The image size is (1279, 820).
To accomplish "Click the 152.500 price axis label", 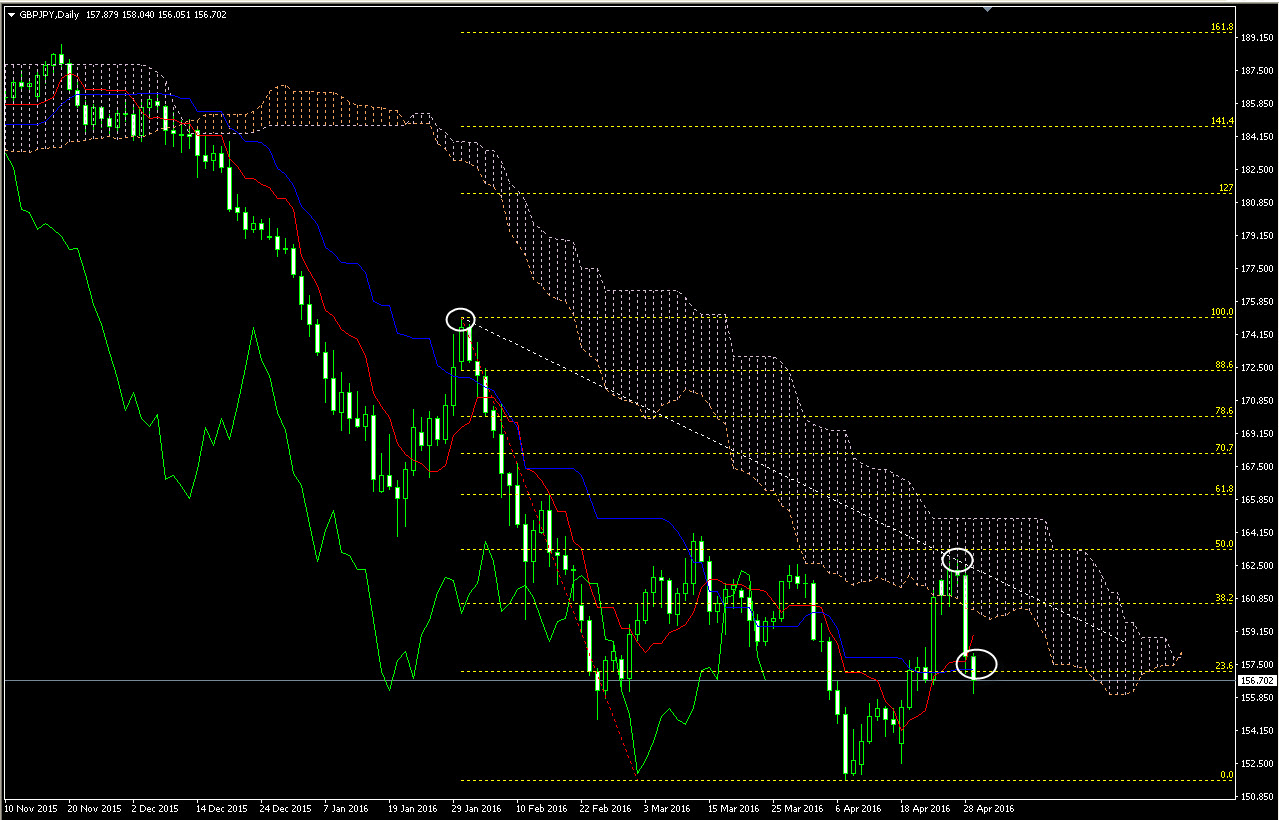I will 1257,764.
